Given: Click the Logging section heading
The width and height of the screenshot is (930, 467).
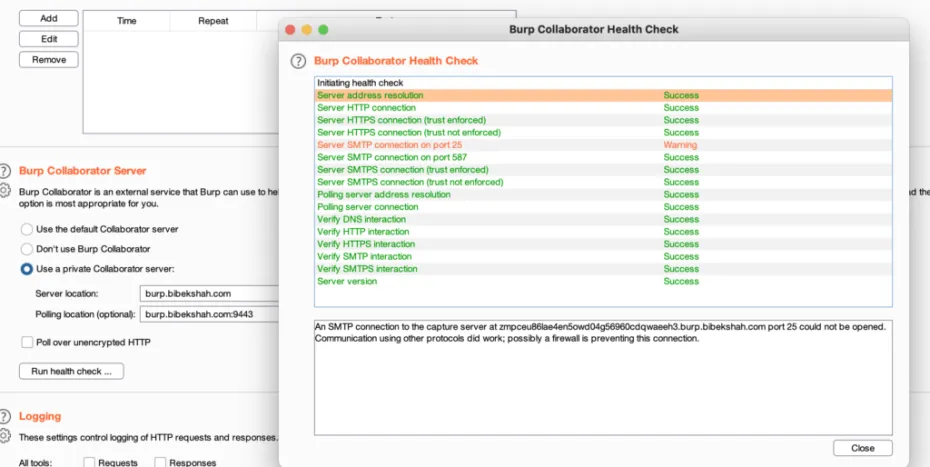Looking at the screenshot, I should tap(40, 417).
